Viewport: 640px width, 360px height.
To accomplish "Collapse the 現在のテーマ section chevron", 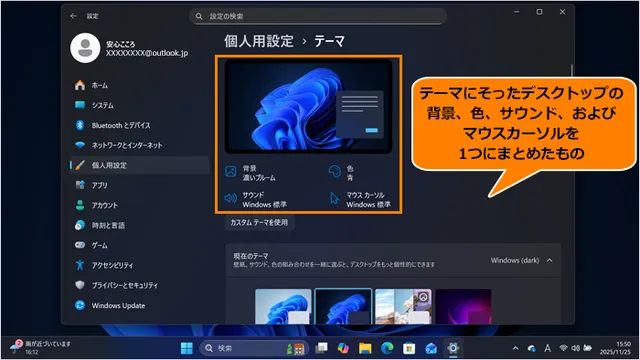I will pyautogui.click(x=550, y=260).
